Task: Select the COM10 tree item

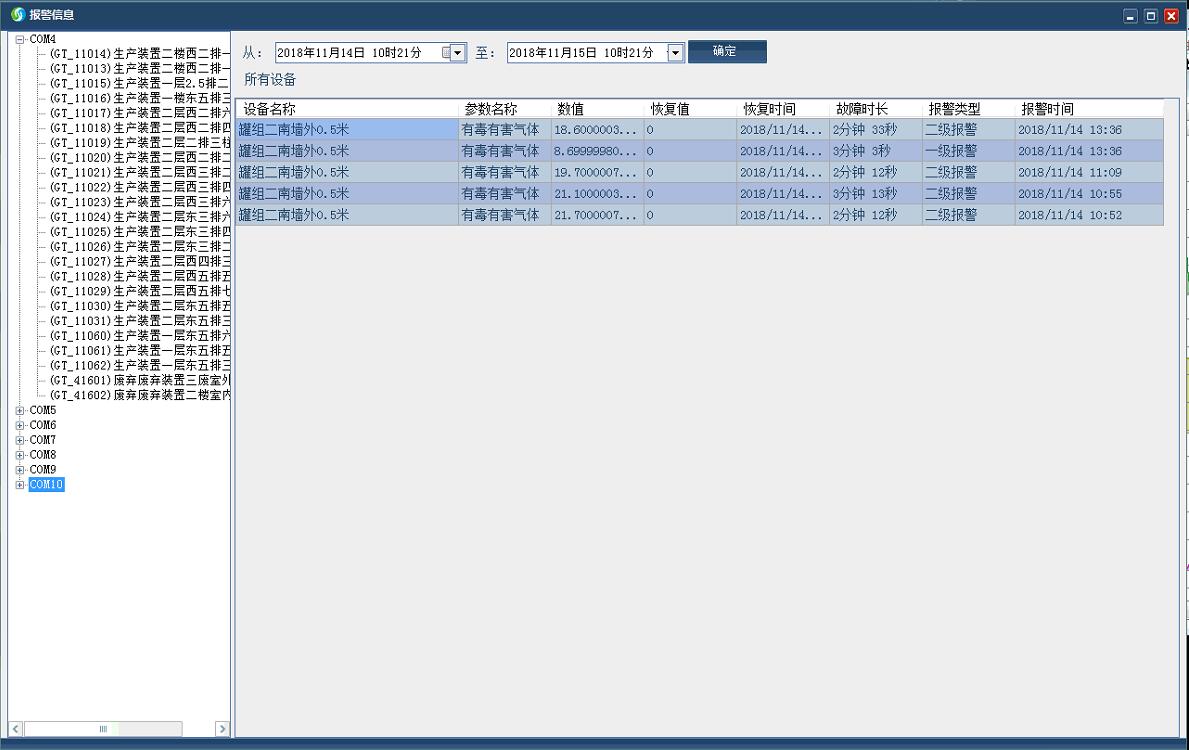Action: click(46, 485)
